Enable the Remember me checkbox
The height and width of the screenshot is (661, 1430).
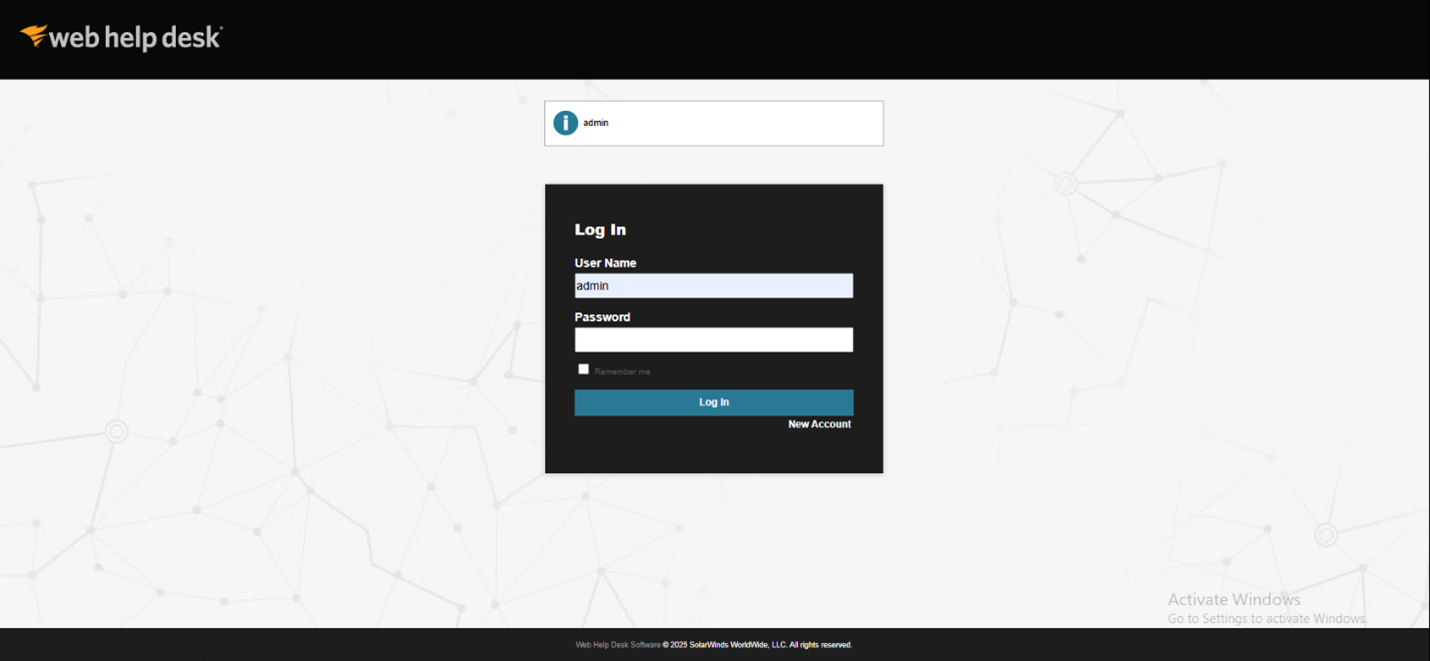584,369
